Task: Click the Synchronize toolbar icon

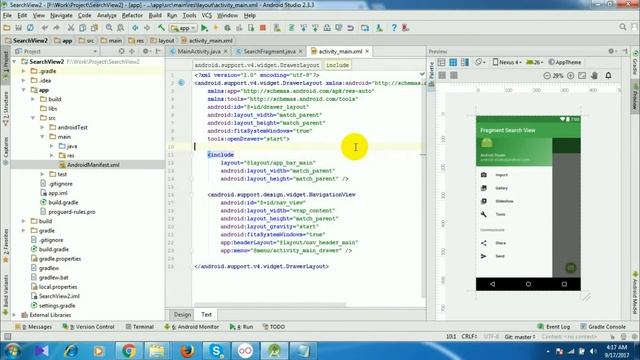Action: point(30,28)
